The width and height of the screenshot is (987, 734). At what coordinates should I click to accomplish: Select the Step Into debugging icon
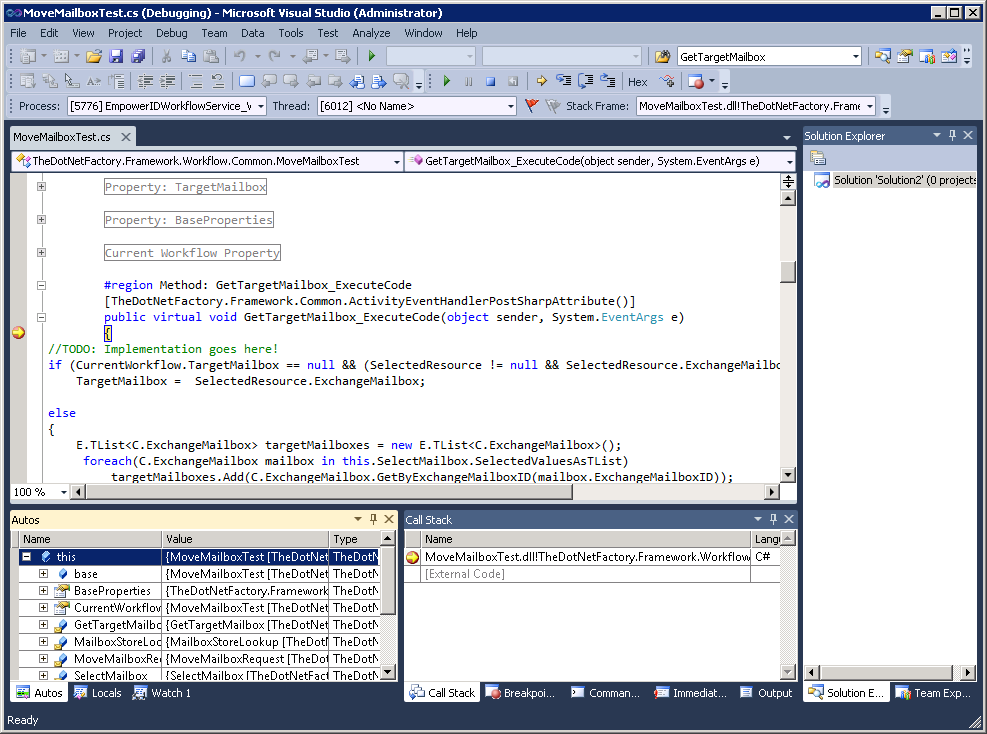pos(562,81)
